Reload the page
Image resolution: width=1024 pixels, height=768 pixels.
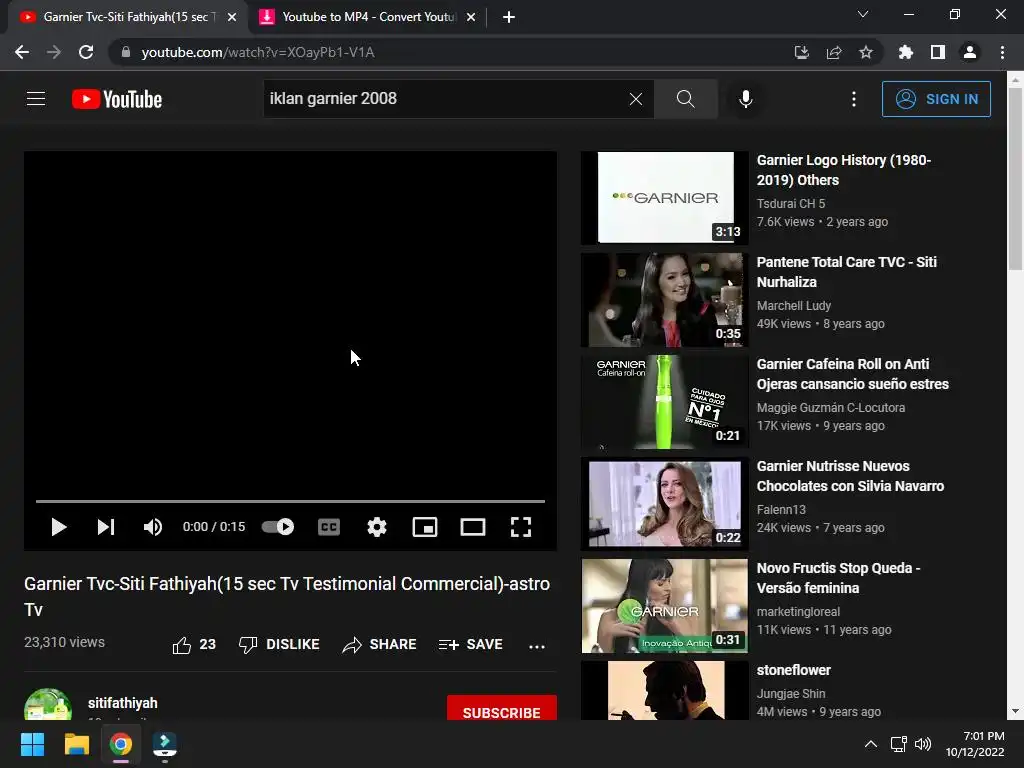click(86, 52)
